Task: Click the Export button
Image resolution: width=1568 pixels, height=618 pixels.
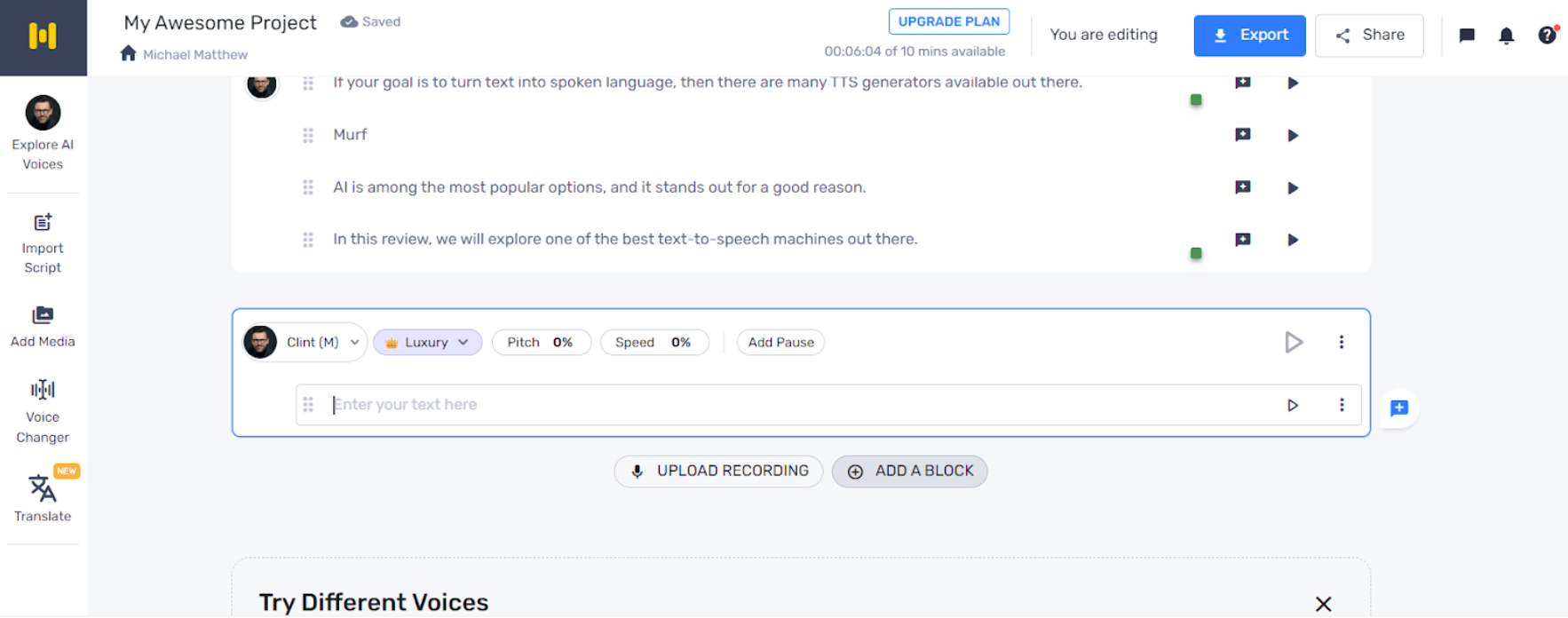Action: pyautogui.click(x=1249, y=36)
